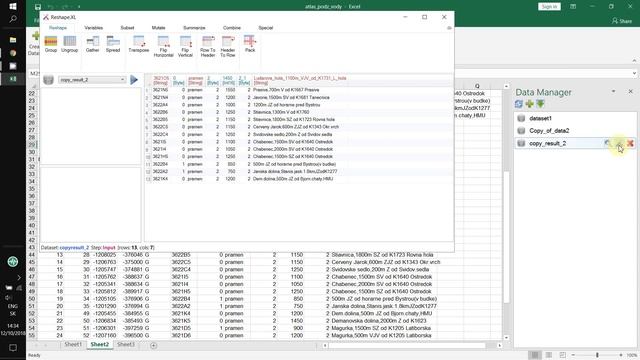Image resolution: width=640 pixels, height=360 pixels.
Task: Click Excel vertical scrollbar down arrow
Action: tap(507, 338)
